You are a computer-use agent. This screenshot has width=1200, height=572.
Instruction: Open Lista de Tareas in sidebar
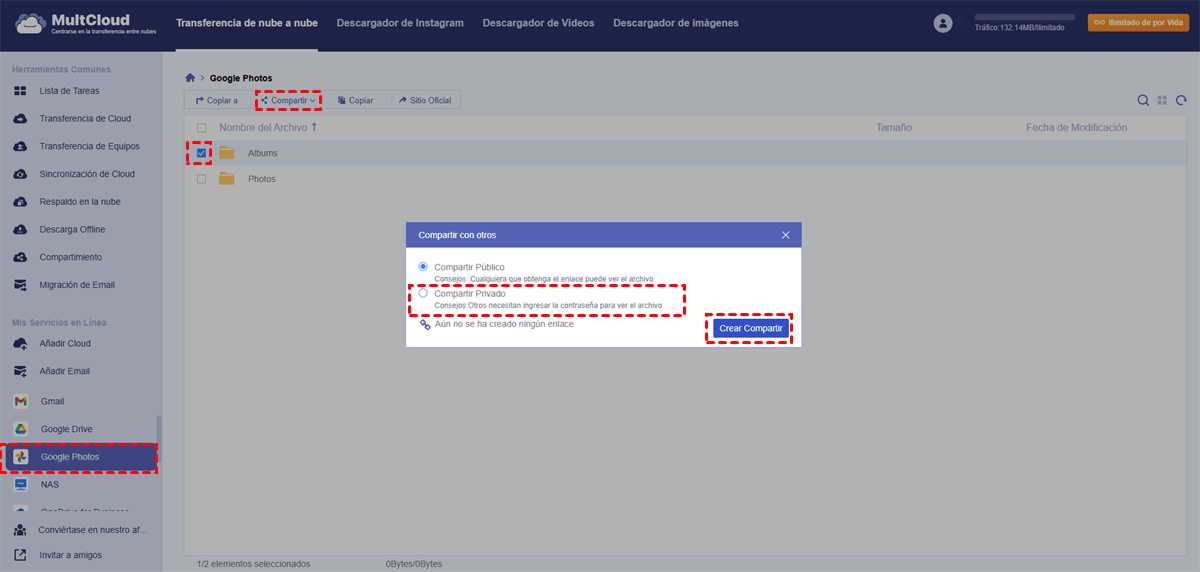pyautogui.click(x=69, y=91)
